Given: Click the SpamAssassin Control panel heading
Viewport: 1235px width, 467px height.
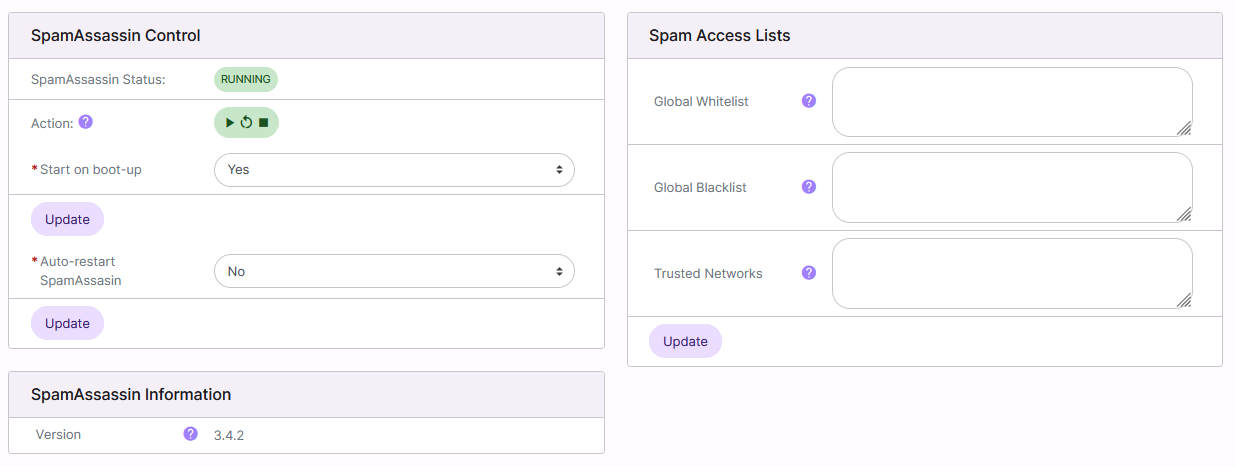Looking at the screenshot, I should click(x=116, y=36).
